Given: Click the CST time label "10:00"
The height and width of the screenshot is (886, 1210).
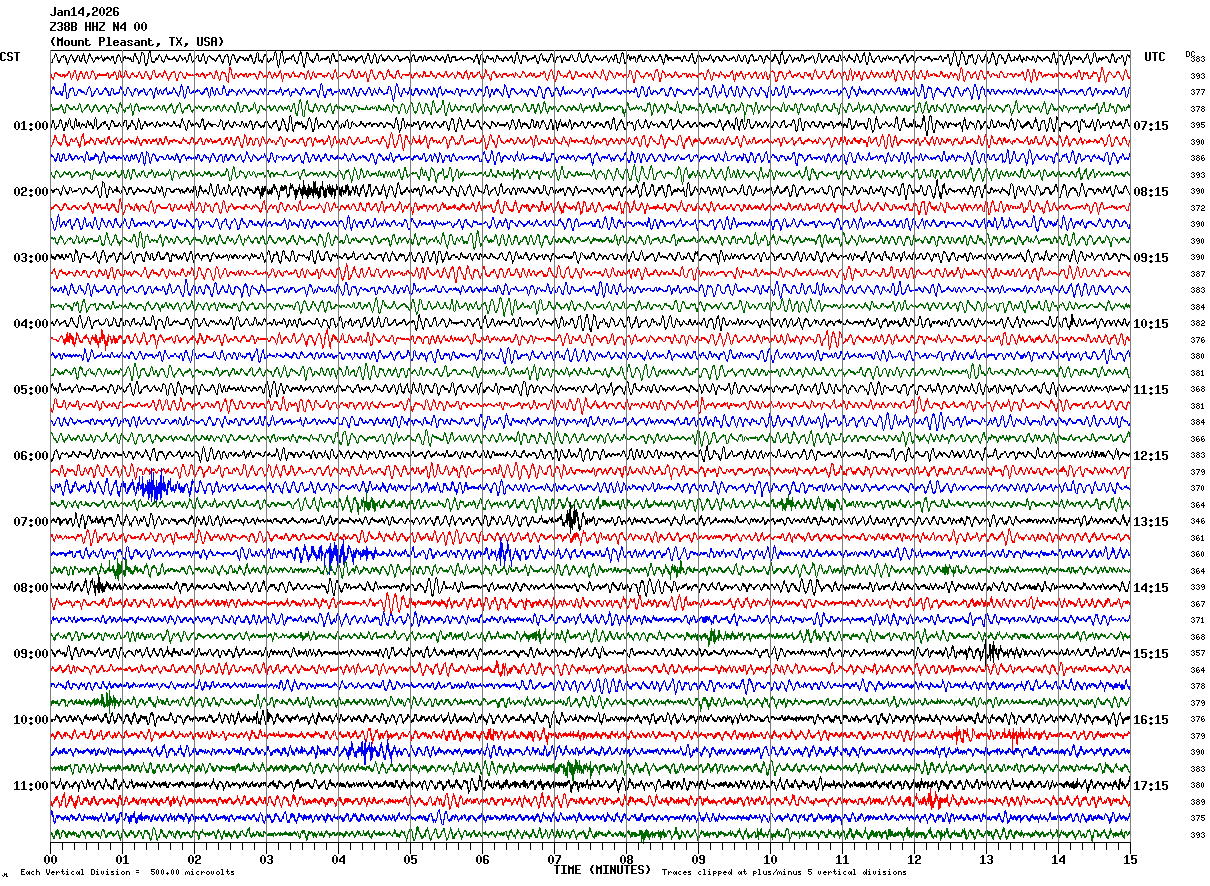Looking at the screenshot, I should pos(30,720).
